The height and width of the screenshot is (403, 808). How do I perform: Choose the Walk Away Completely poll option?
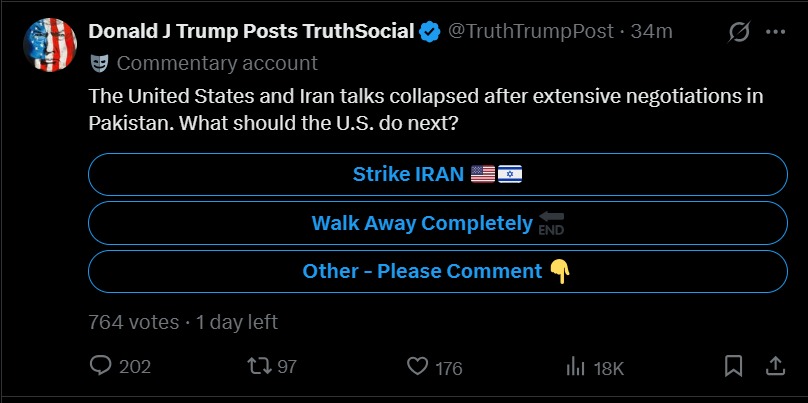coord(438,223)
